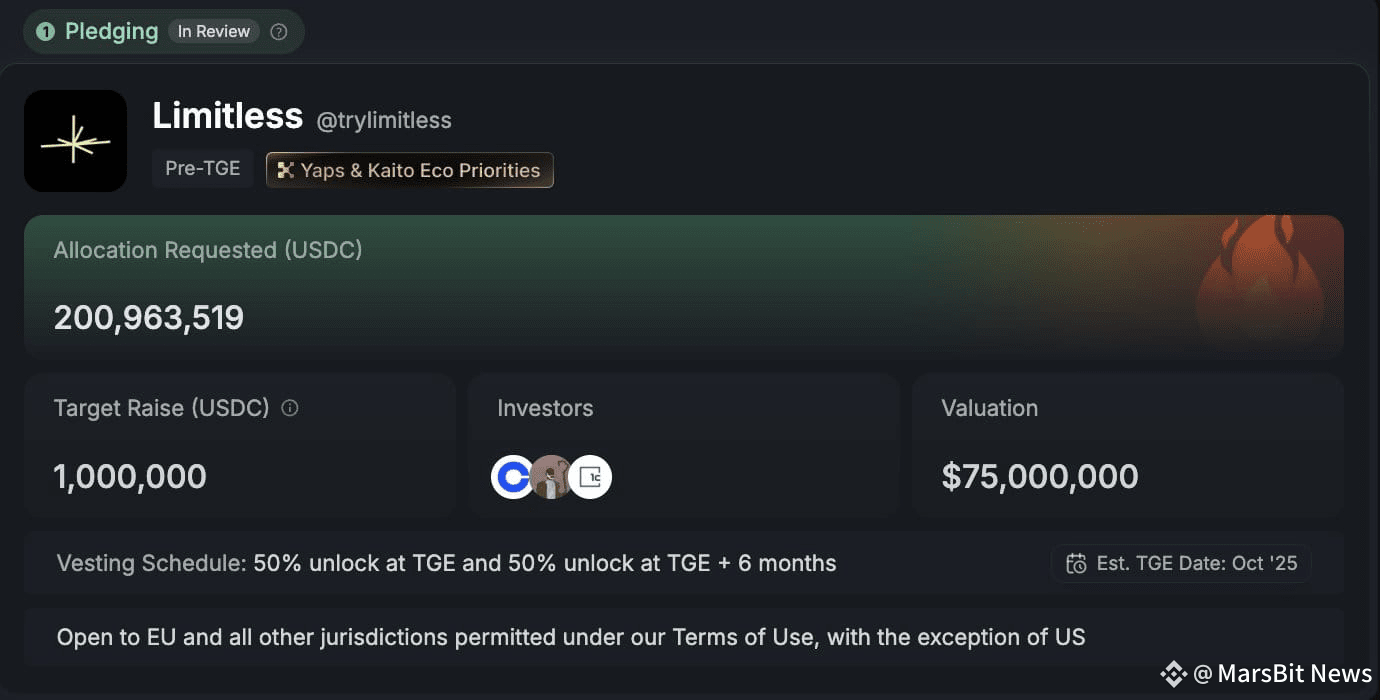
Task: Select the Pledging step tab
Action: (x=111, y=32)
